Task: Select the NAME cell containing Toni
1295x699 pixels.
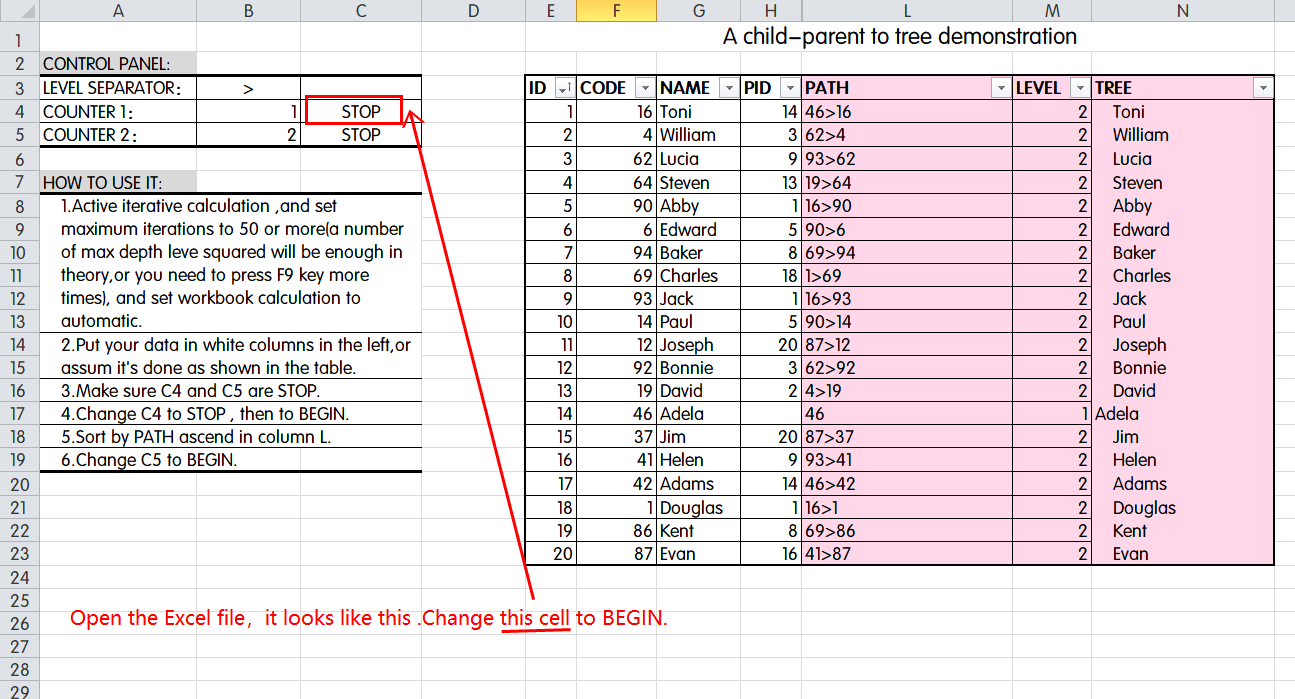Action: pos(697,111)
